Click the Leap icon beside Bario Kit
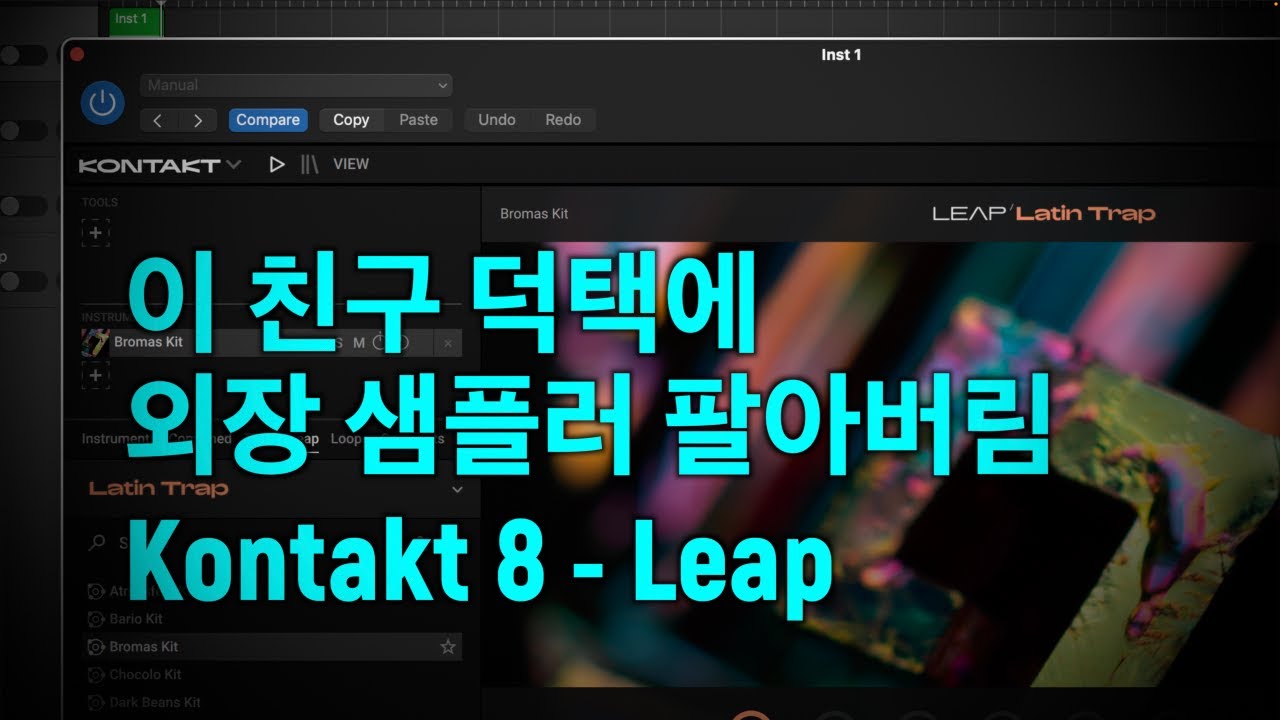Image resolution: width=1280 pixels, height=720 pixels. click(x=96, y=619)
